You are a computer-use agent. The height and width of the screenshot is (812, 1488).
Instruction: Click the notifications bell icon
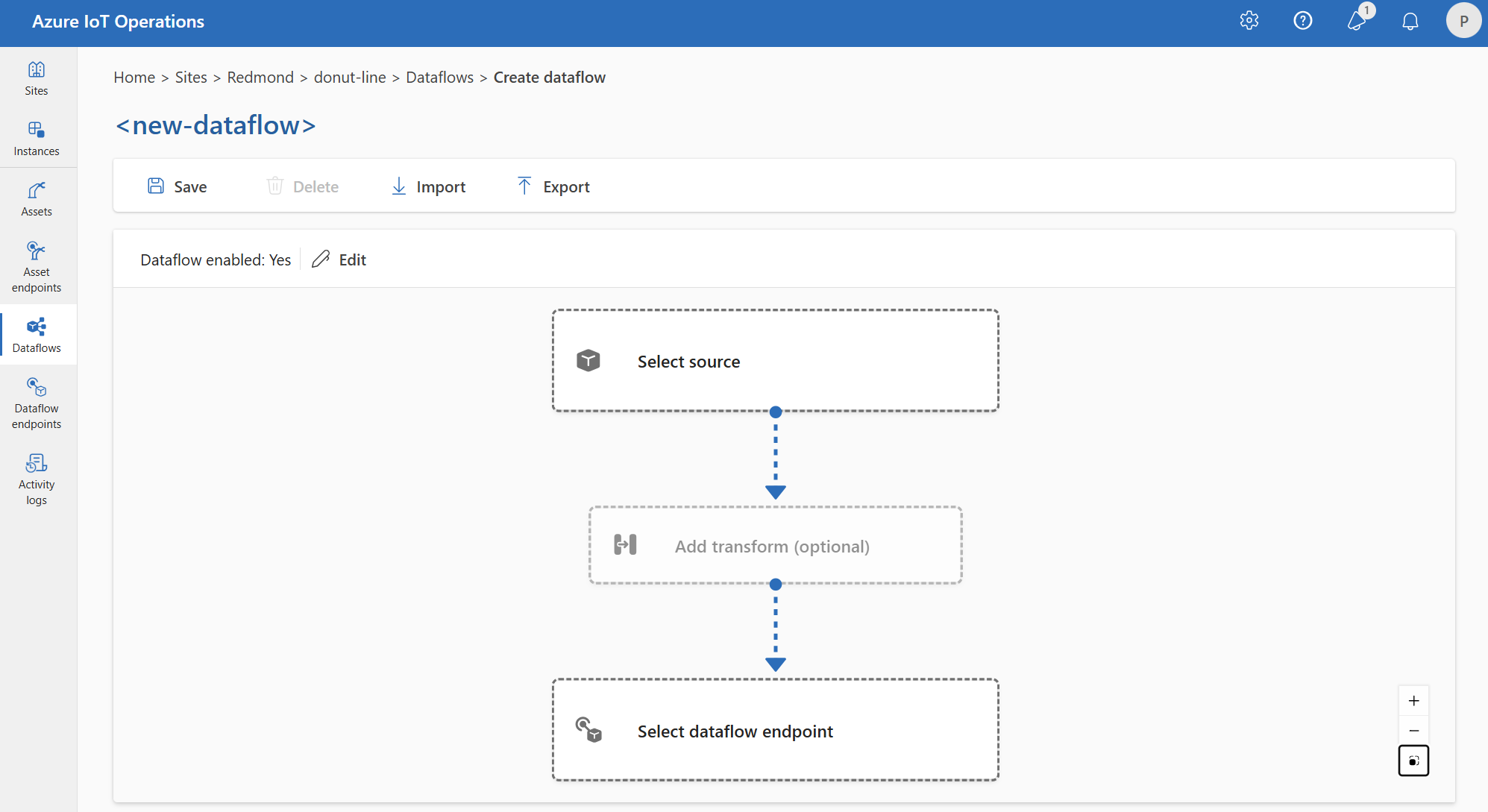1407,20
